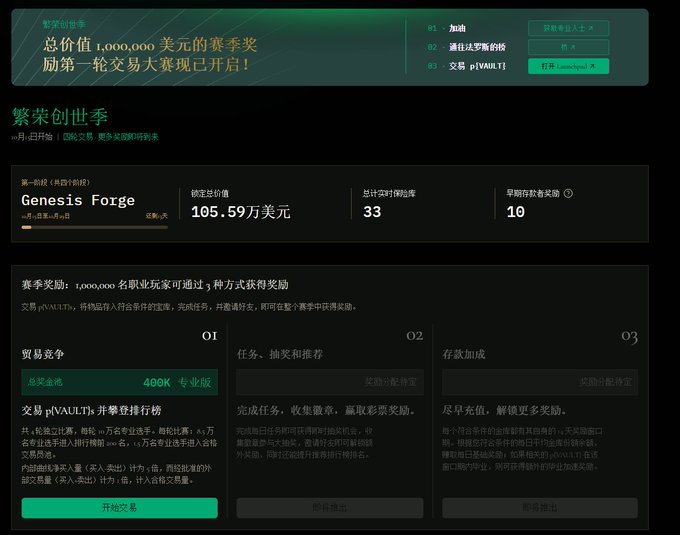Click the 第一阶段（共四个阶段）label
680x535 pixels.
point(56,183)
